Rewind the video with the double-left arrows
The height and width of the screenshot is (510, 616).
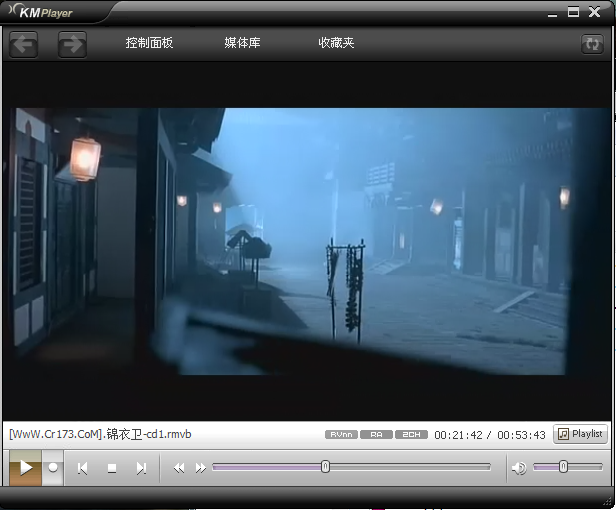click(x=179, y=467)
